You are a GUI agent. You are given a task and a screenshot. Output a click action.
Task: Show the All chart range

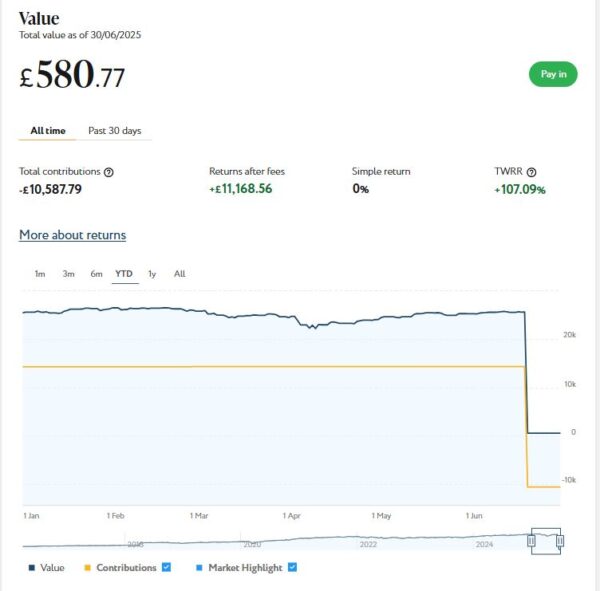pyautogui.click(x=179, y=274)
